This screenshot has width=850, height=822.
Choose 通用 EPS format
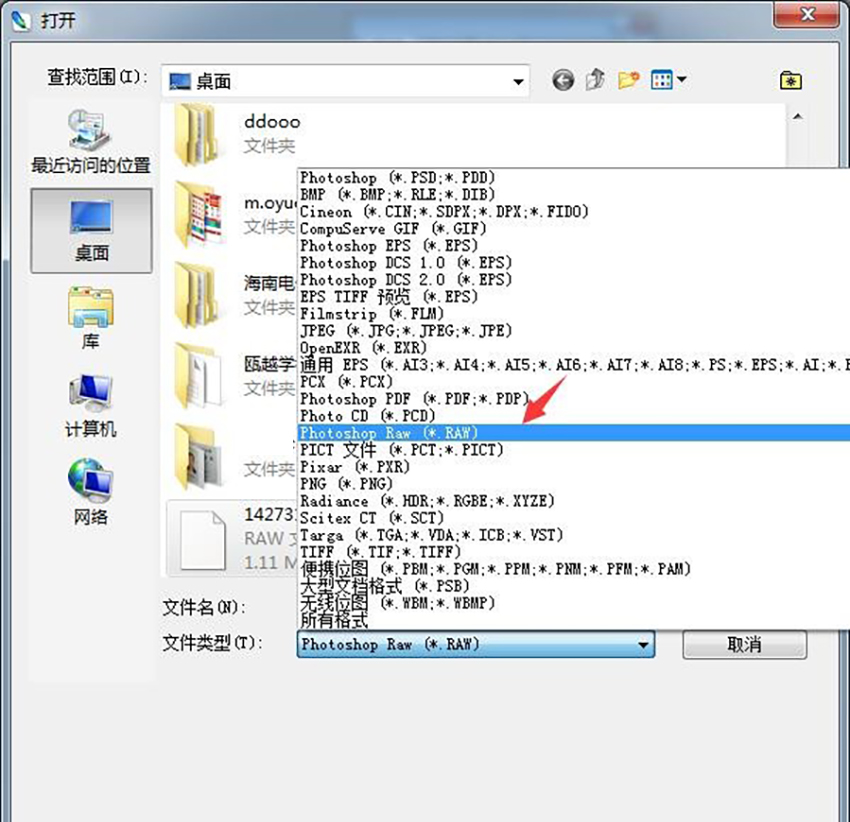pos(574,365)
